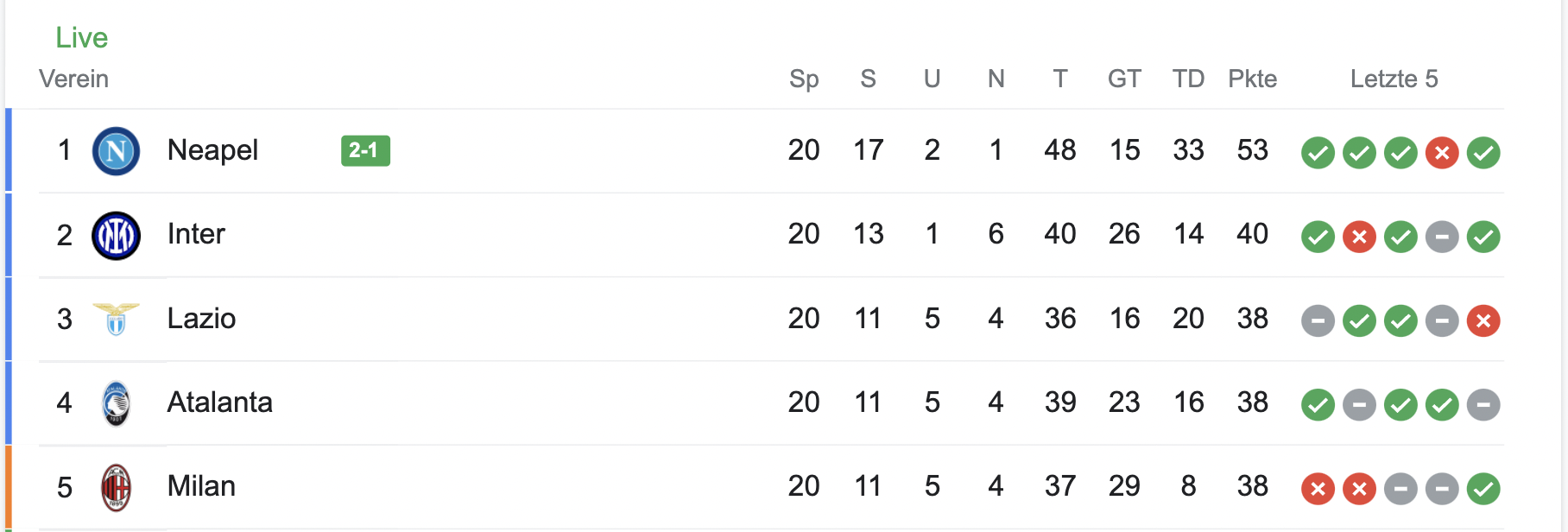Open the Inter team name link

196,234
